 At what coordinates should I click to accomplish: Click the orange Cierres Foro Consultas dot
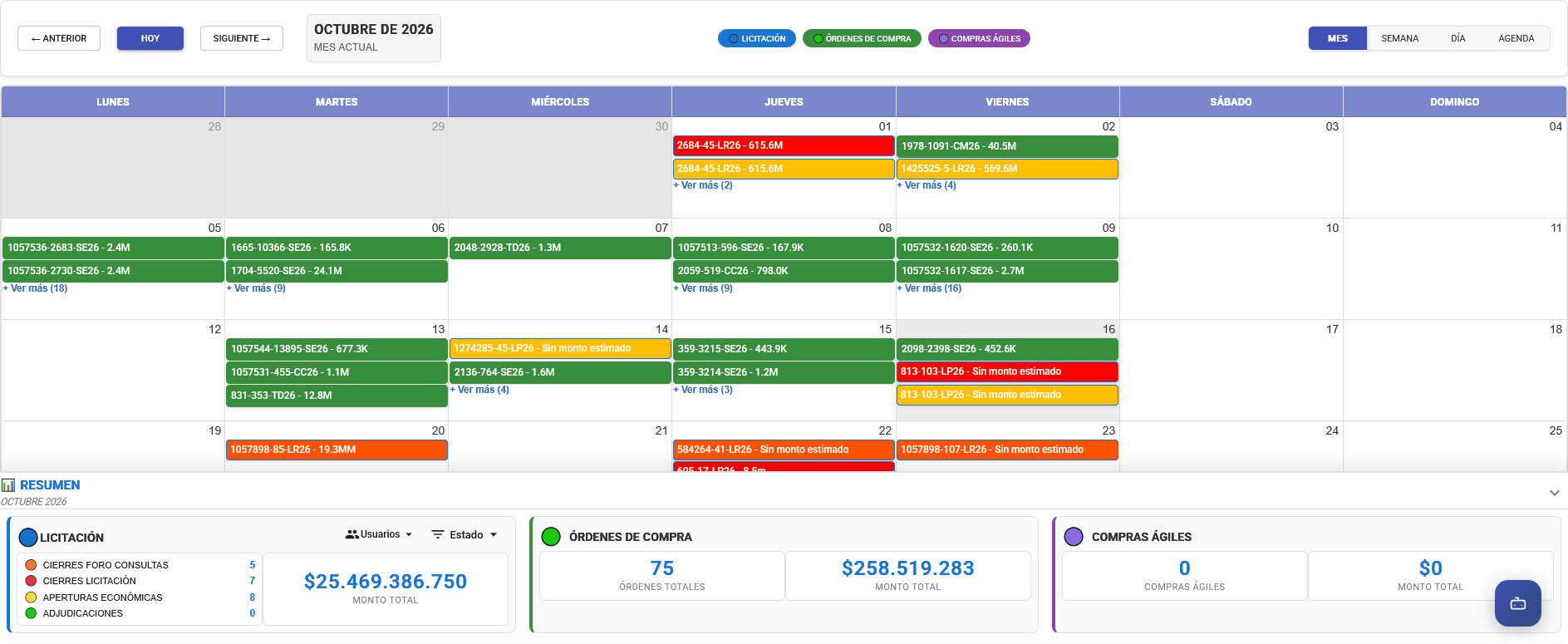coord(32,565)
